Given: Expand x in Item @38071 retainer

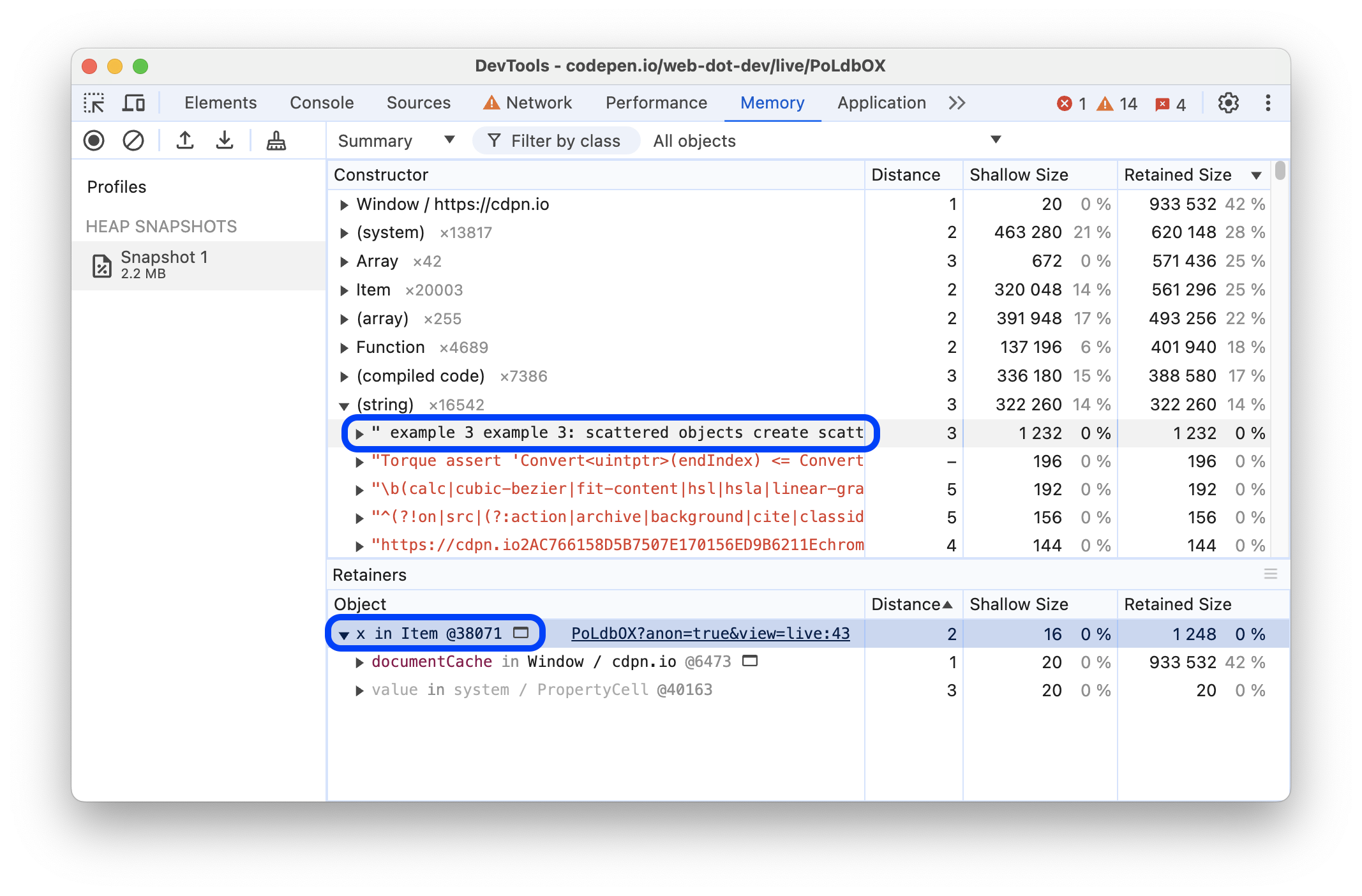Looking at the screenshot, I should (x=344, y=633).
